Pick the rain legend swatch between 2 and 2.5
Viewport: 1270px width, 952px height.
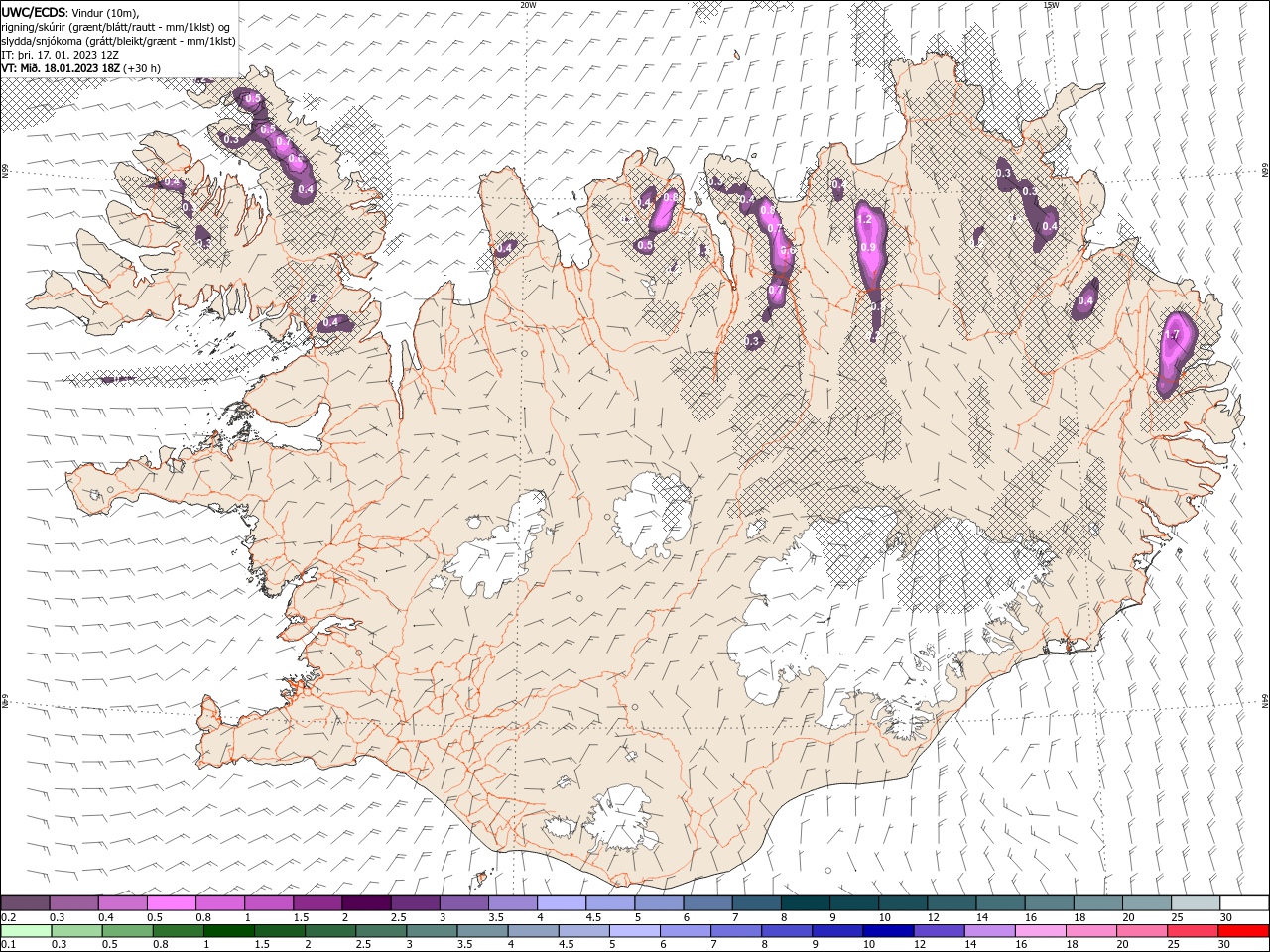(329, 931)
